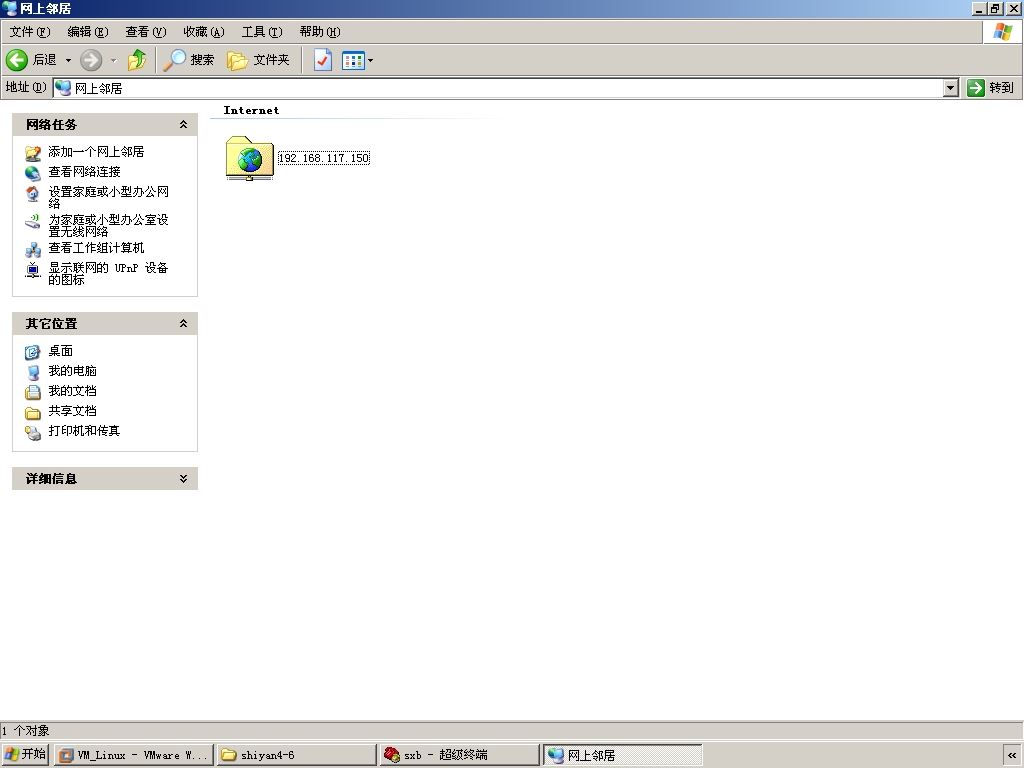
Task: Open 设置家庭或小型办公网络 link
Action: 108,197
